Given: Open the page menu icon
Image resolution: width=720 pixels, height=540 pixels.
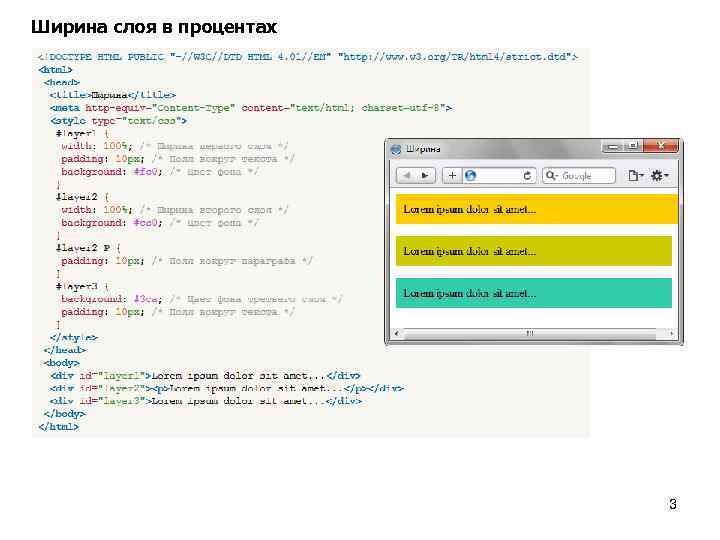Looking at the screenshot, I should [x=635, y=175].
